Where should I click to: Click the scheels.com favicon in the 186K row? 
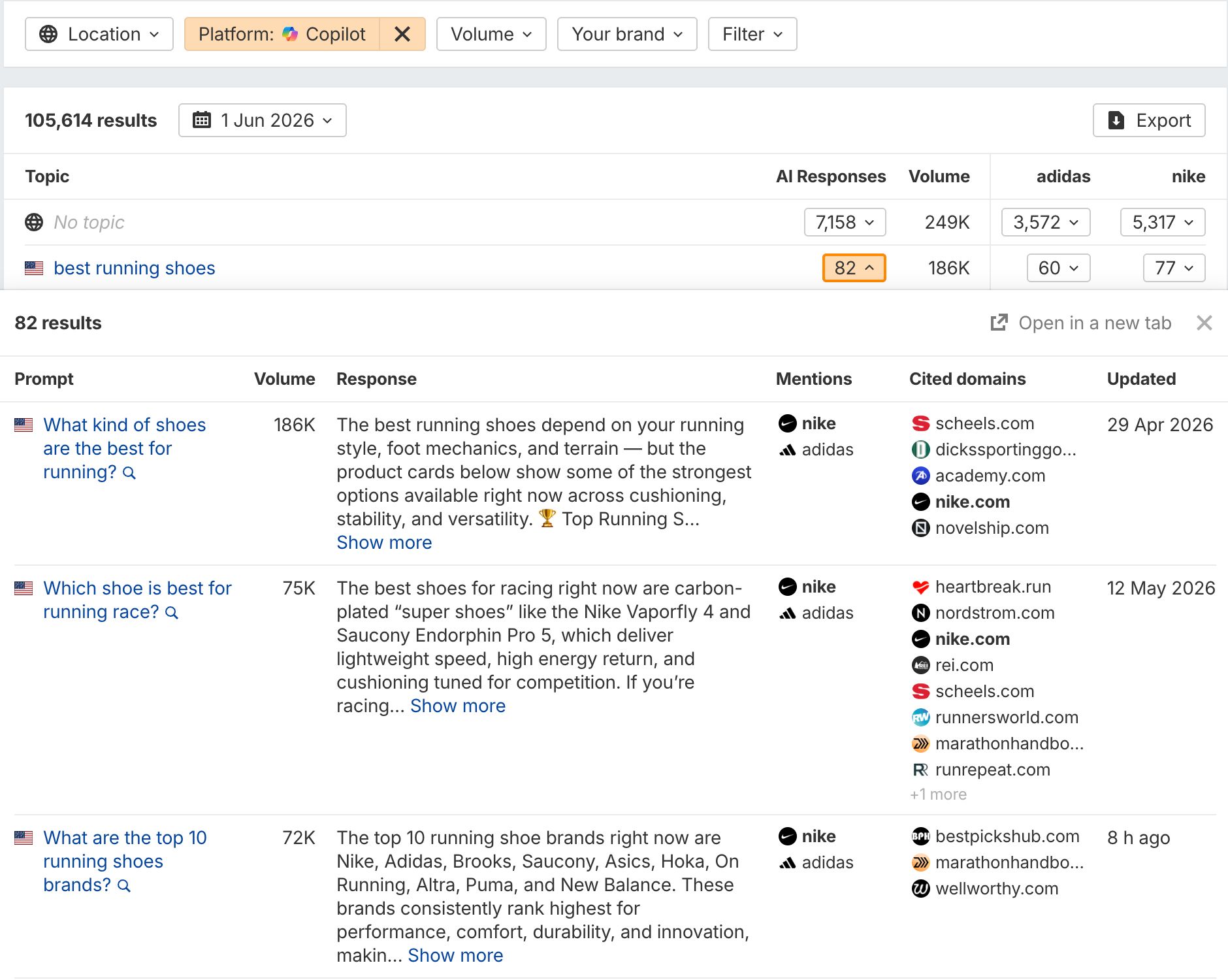click(x=921, y=423)
